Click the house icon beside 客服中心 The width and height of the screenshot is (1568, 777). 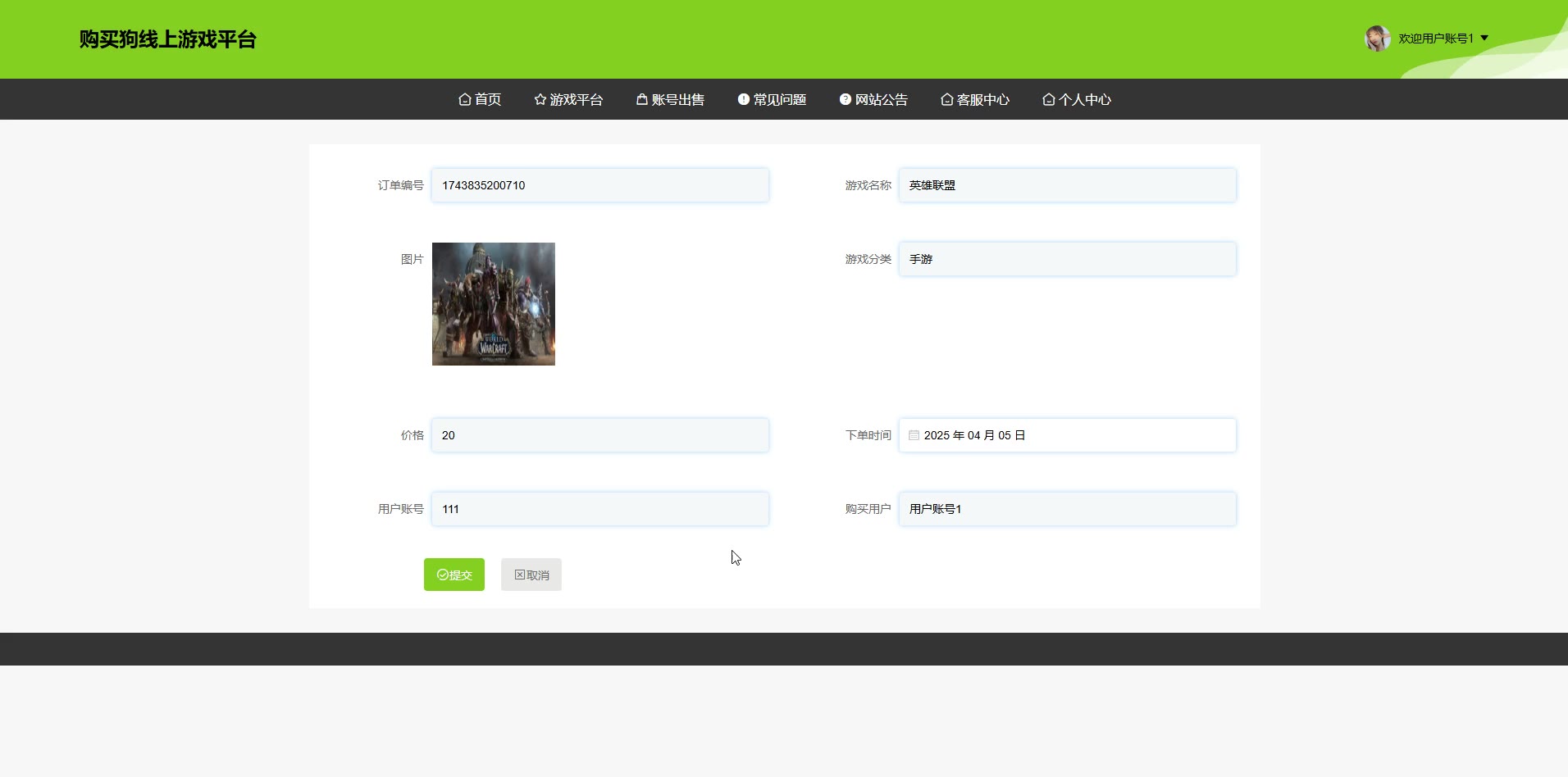click(946, 99)
